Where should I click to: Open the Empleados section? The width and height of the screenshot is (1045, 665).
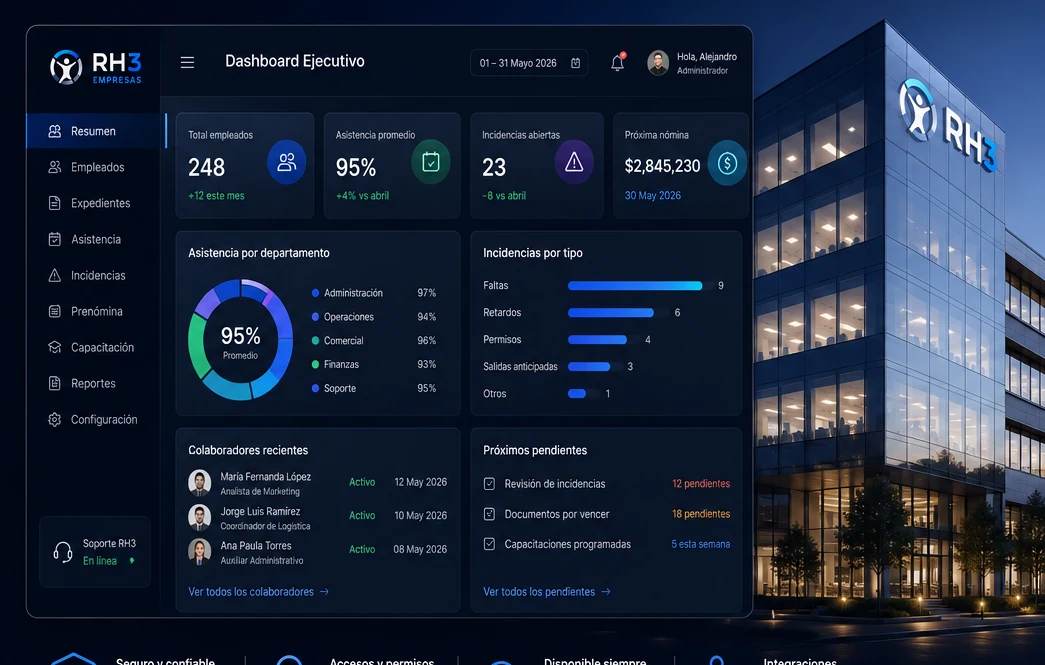tap(93, 167)
